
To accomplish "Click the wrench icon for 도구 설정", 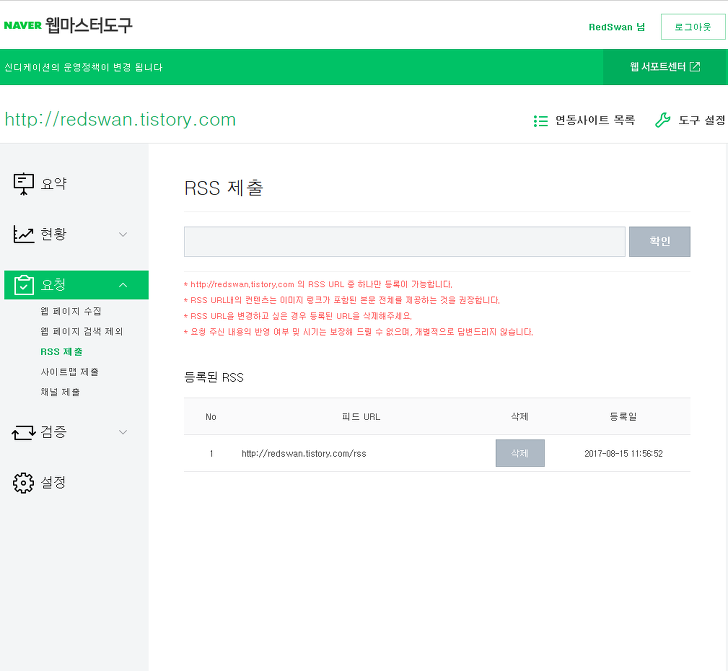I will (663, 120).
